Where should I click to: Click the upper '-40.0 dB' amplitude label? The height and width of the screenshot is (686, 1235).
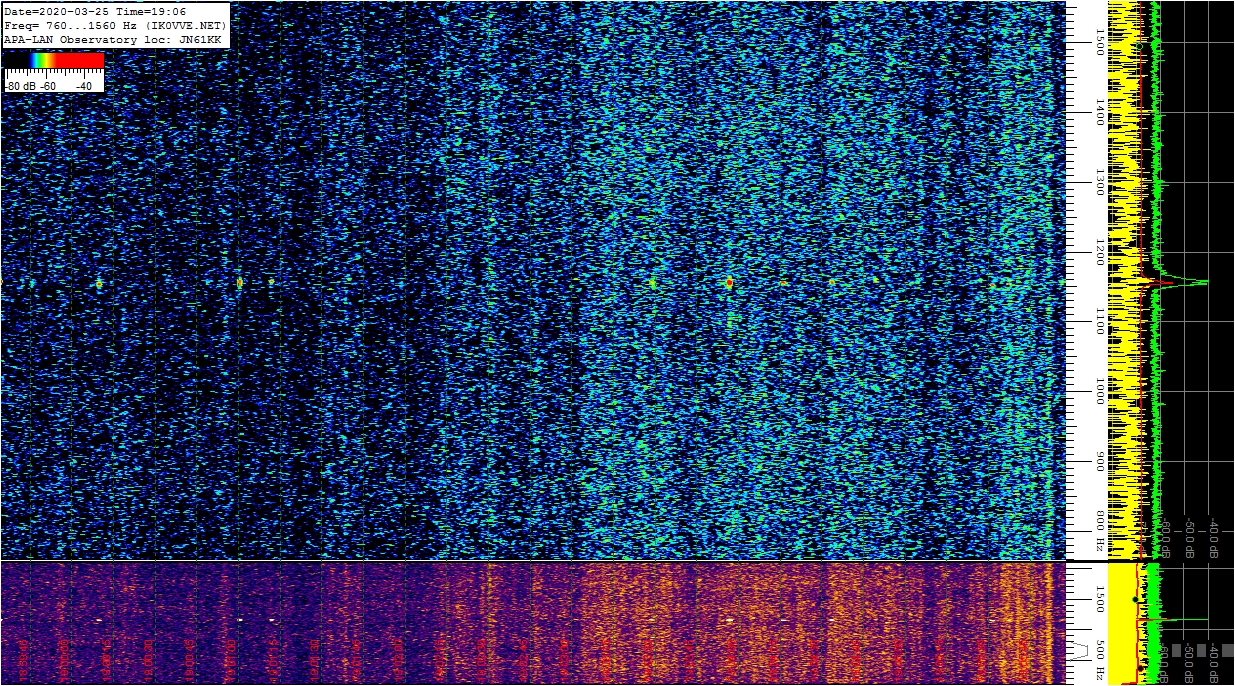[x=1212, y=537]
